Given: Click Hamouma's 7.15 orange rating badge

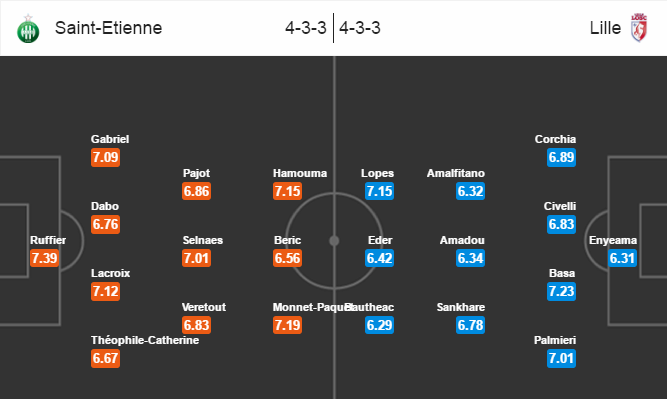Looking at the screenshot, I should point(288,191).
